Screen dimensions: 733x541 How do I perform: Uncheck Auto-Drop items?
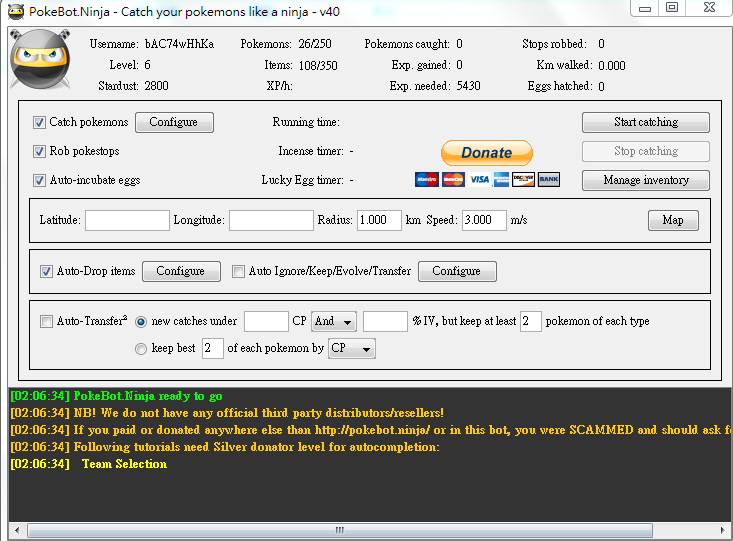coord(46,271)
